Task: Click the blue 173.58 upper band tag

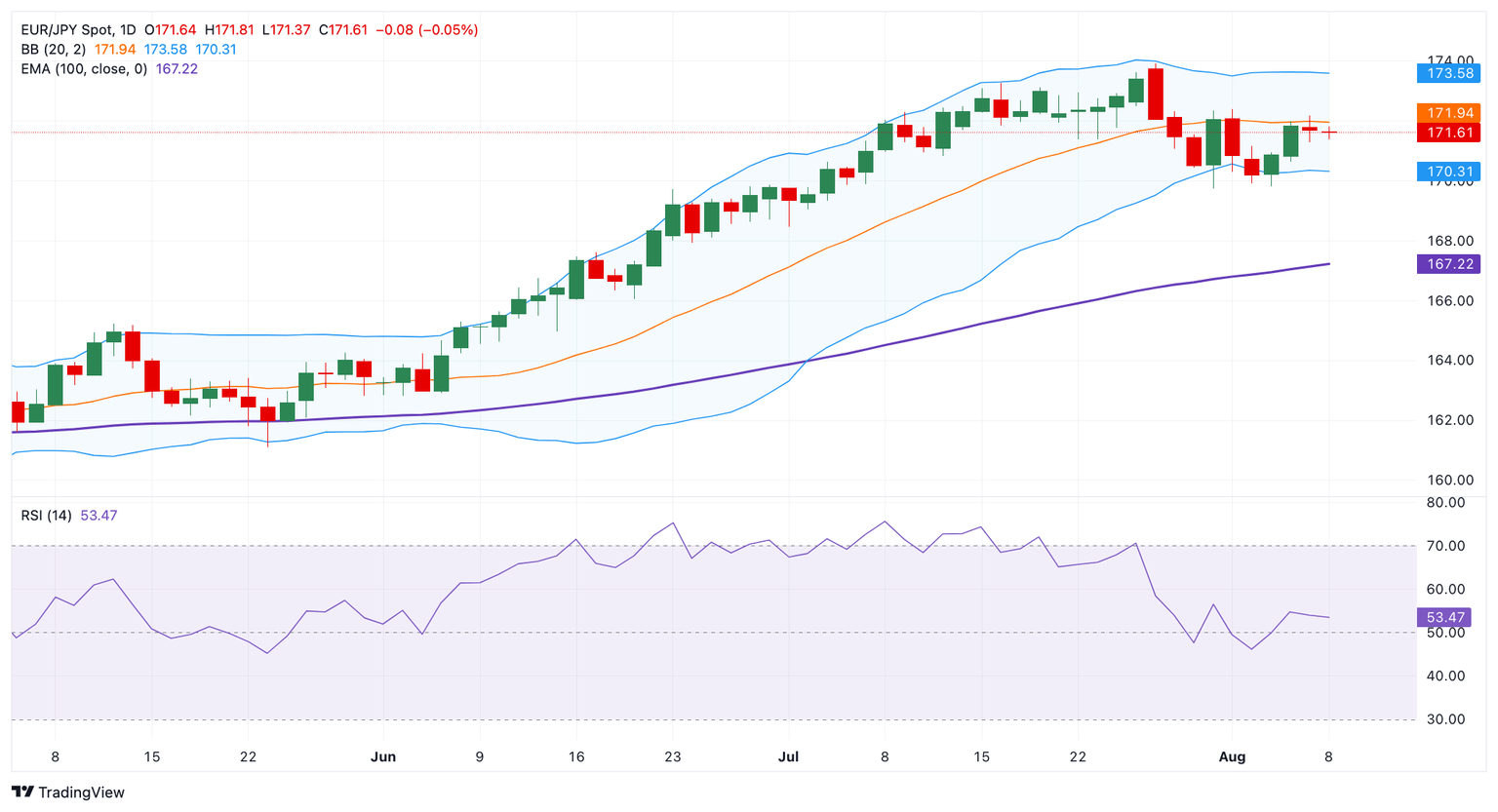Action: (1448, 73)
